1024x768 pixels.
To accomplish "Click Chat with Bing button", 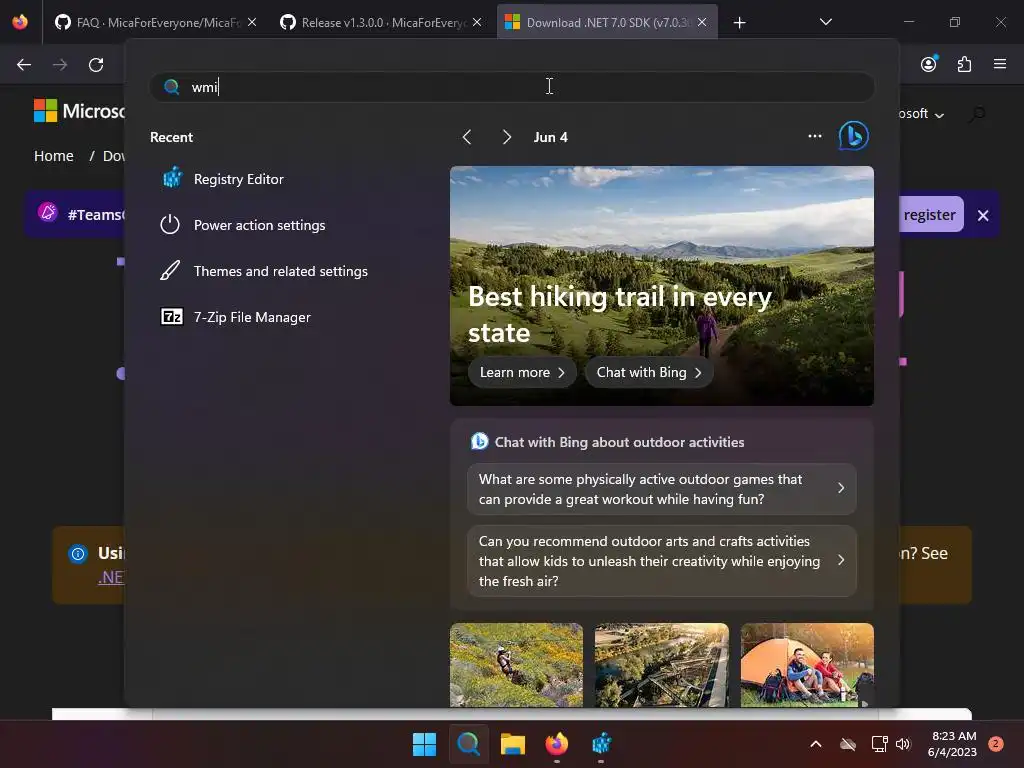I will coord(648,372).
